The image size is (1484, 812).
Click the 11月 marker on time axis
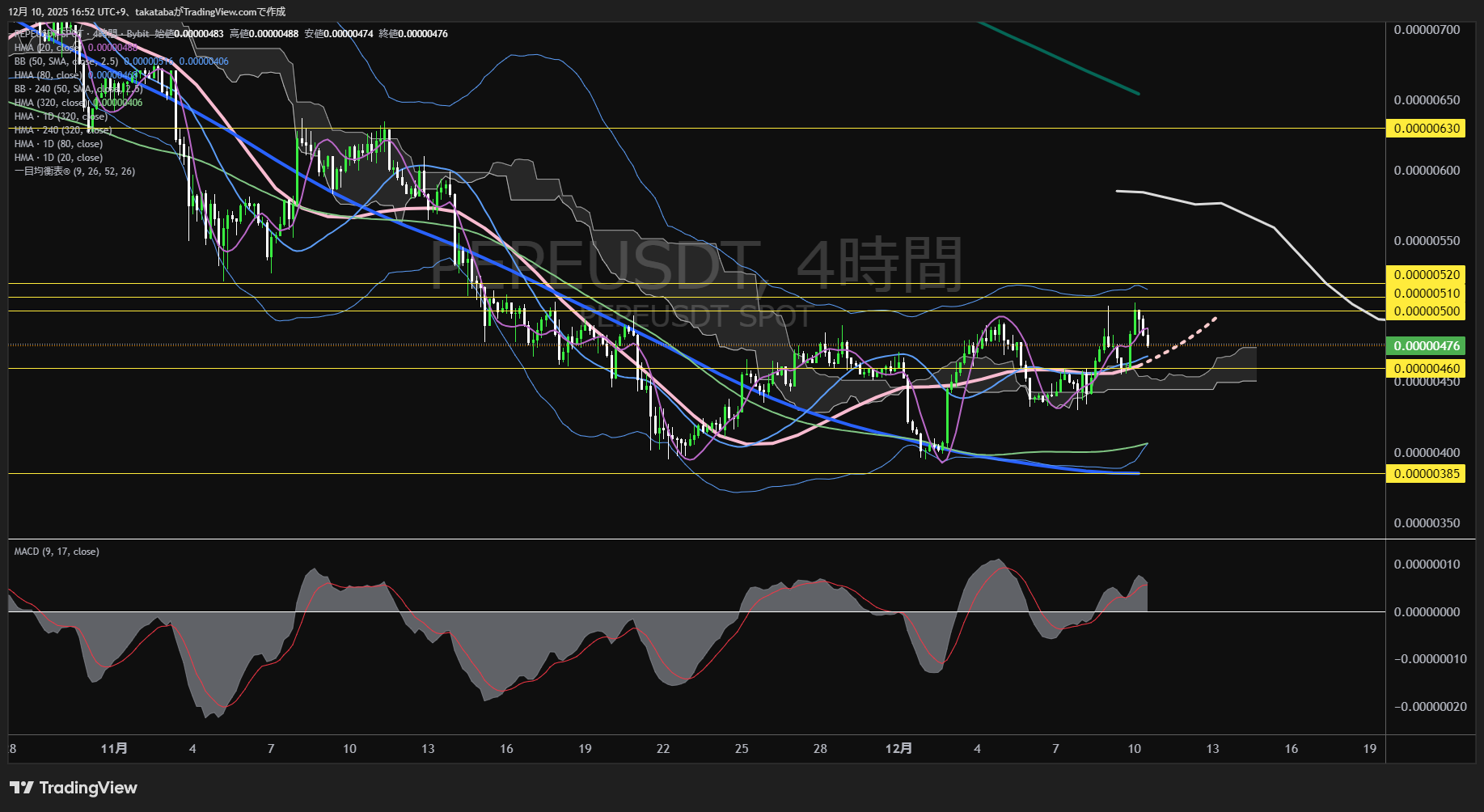pyautogui.click(x=114, y=749)
